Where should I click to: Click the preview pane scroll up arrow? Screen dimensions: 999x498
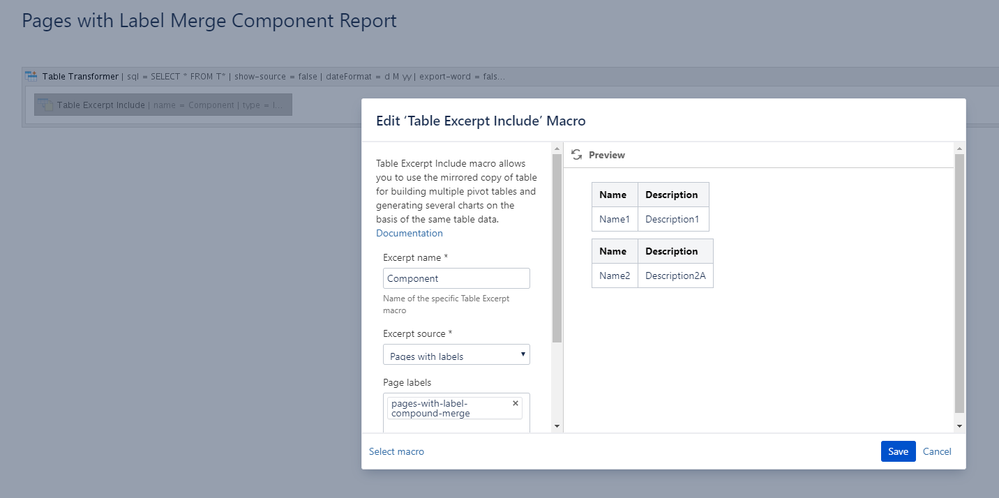959,148
